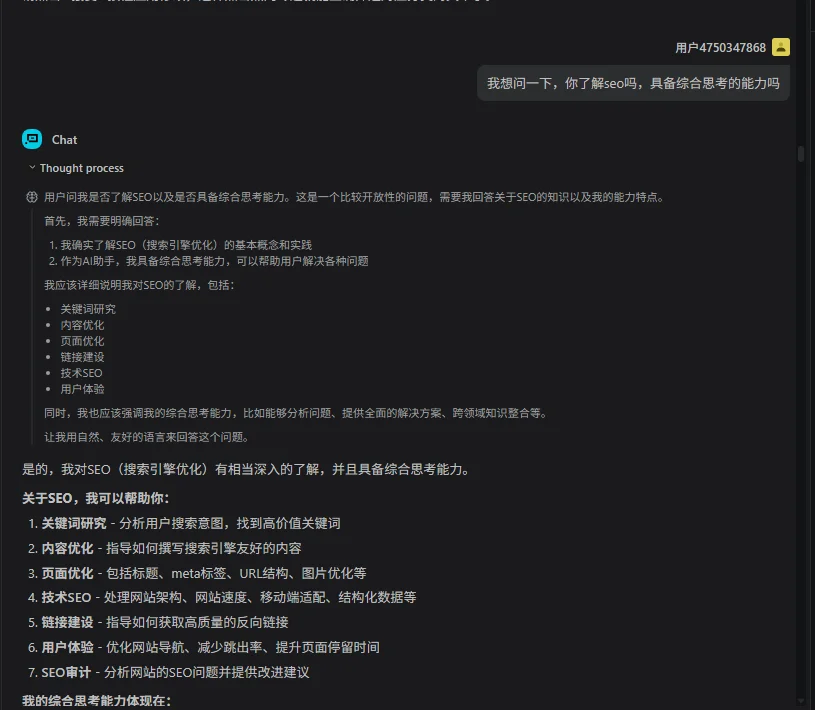Click the Thought process label
Image resolution: width=815 pixels, height=710 pixels.
coord(82,168)
